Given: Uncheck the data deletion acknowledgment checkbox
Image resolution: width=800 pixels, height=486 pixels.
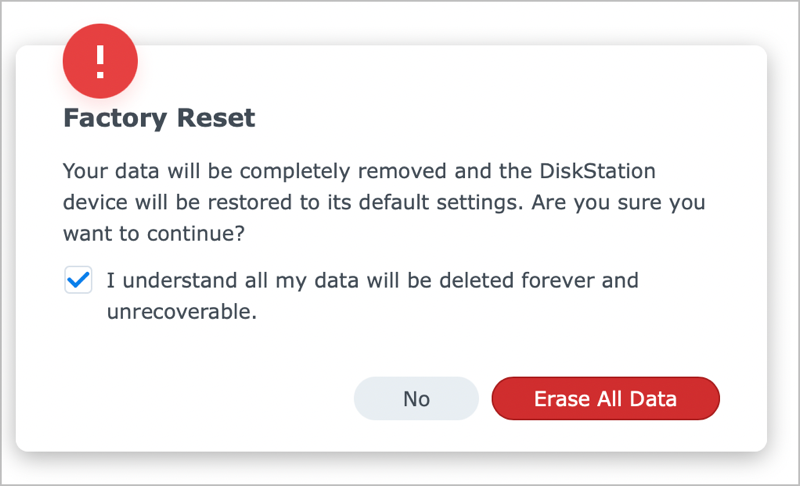Looking at the screenshot, I should [77, 281].
